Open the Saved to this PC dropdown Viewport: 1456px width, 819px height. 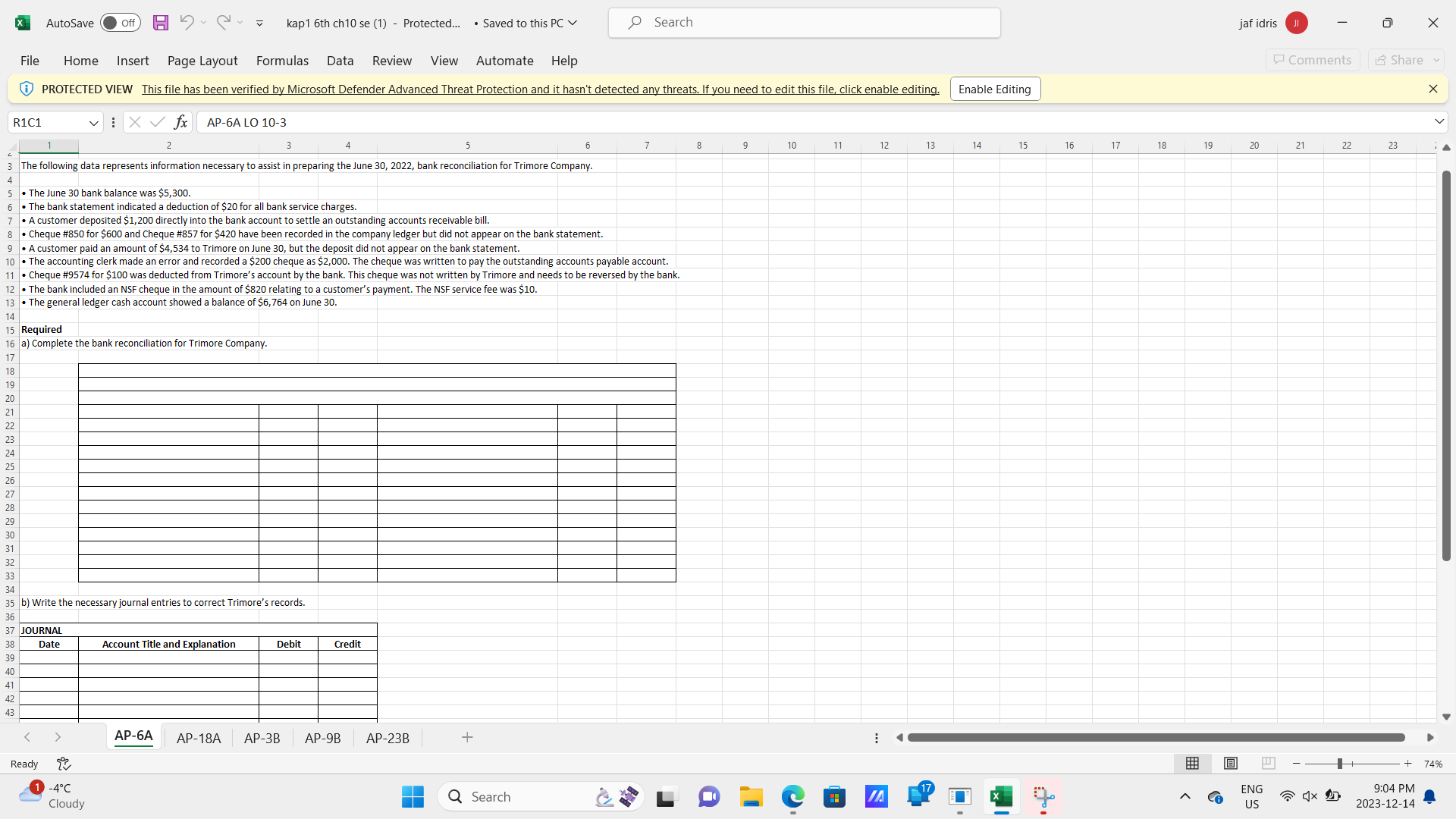tap(573, 23)
